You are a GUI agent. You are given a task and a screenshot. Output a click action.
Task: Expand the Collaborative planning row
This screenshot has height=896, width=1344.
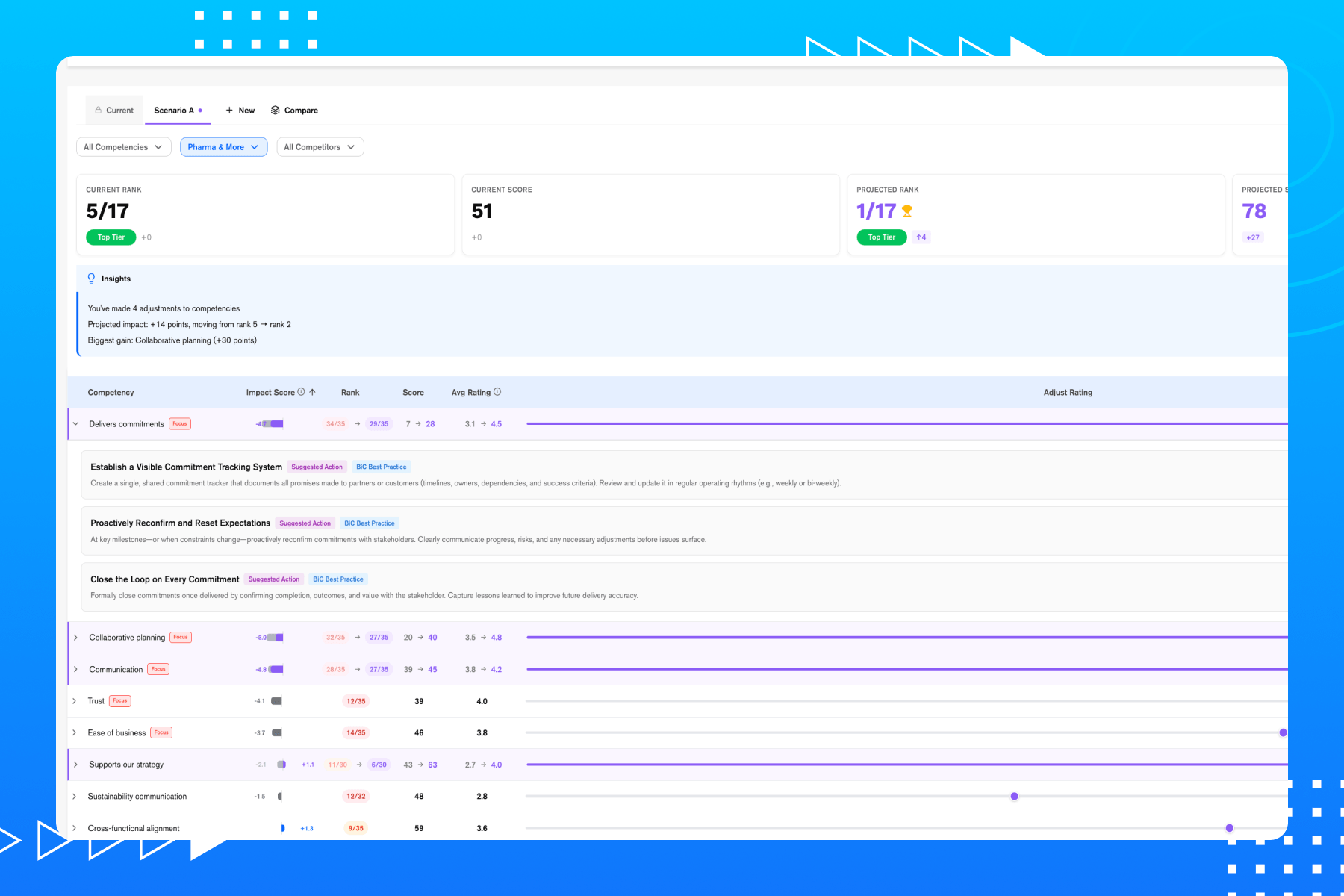tap(75, 638)
